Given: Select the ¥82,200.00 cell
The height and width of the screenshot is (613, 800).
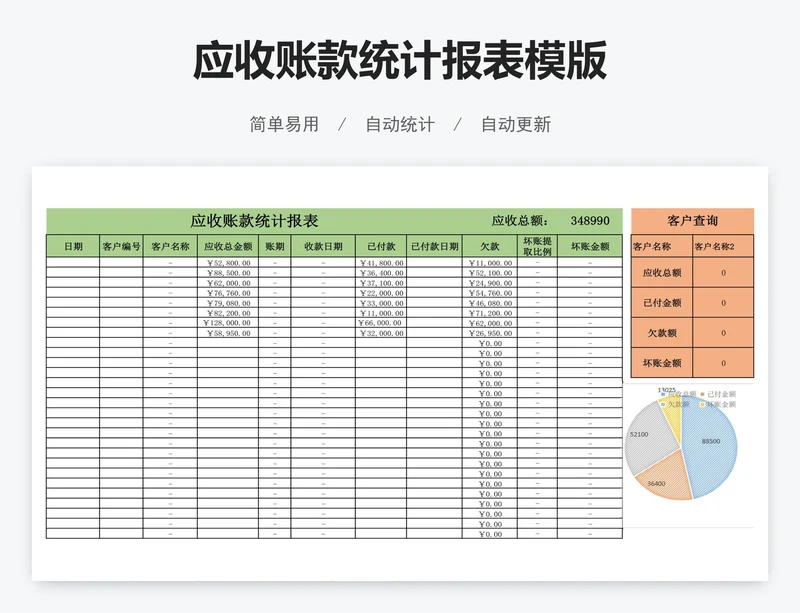Looking at the screenshot, I should [228, 313].
